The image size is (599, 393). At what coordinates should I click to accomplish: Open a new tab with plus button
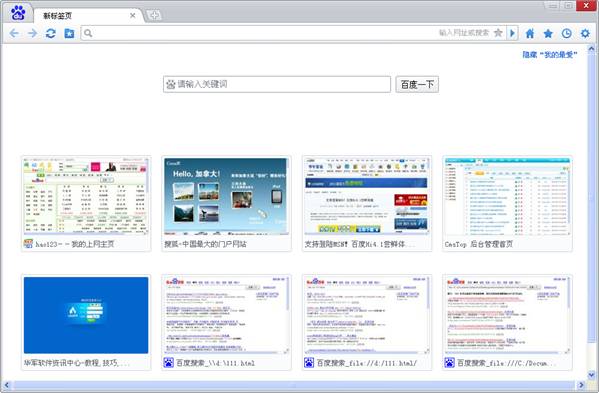click(x=154, y=15)
